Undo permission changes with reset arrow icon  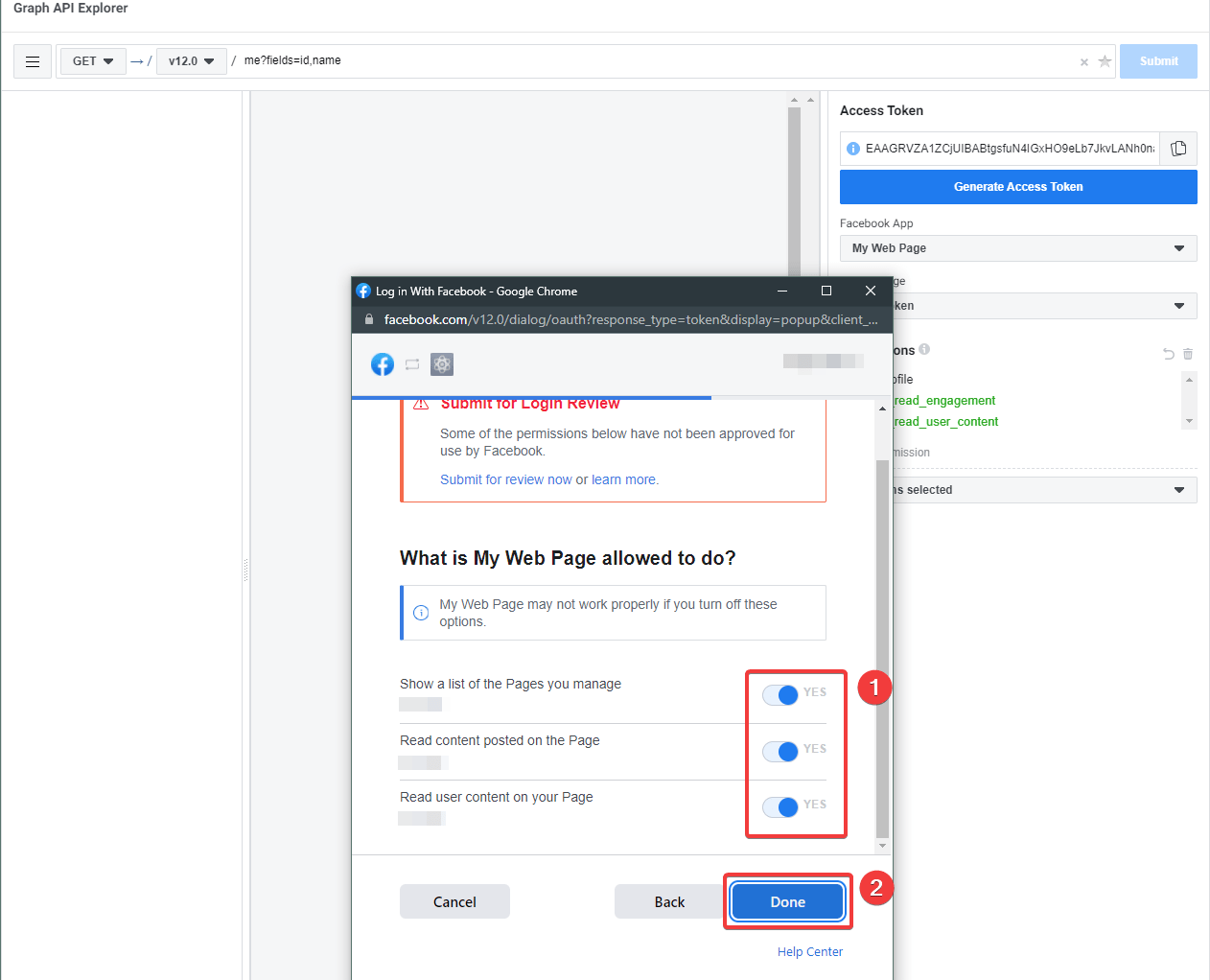[1169, 354]
